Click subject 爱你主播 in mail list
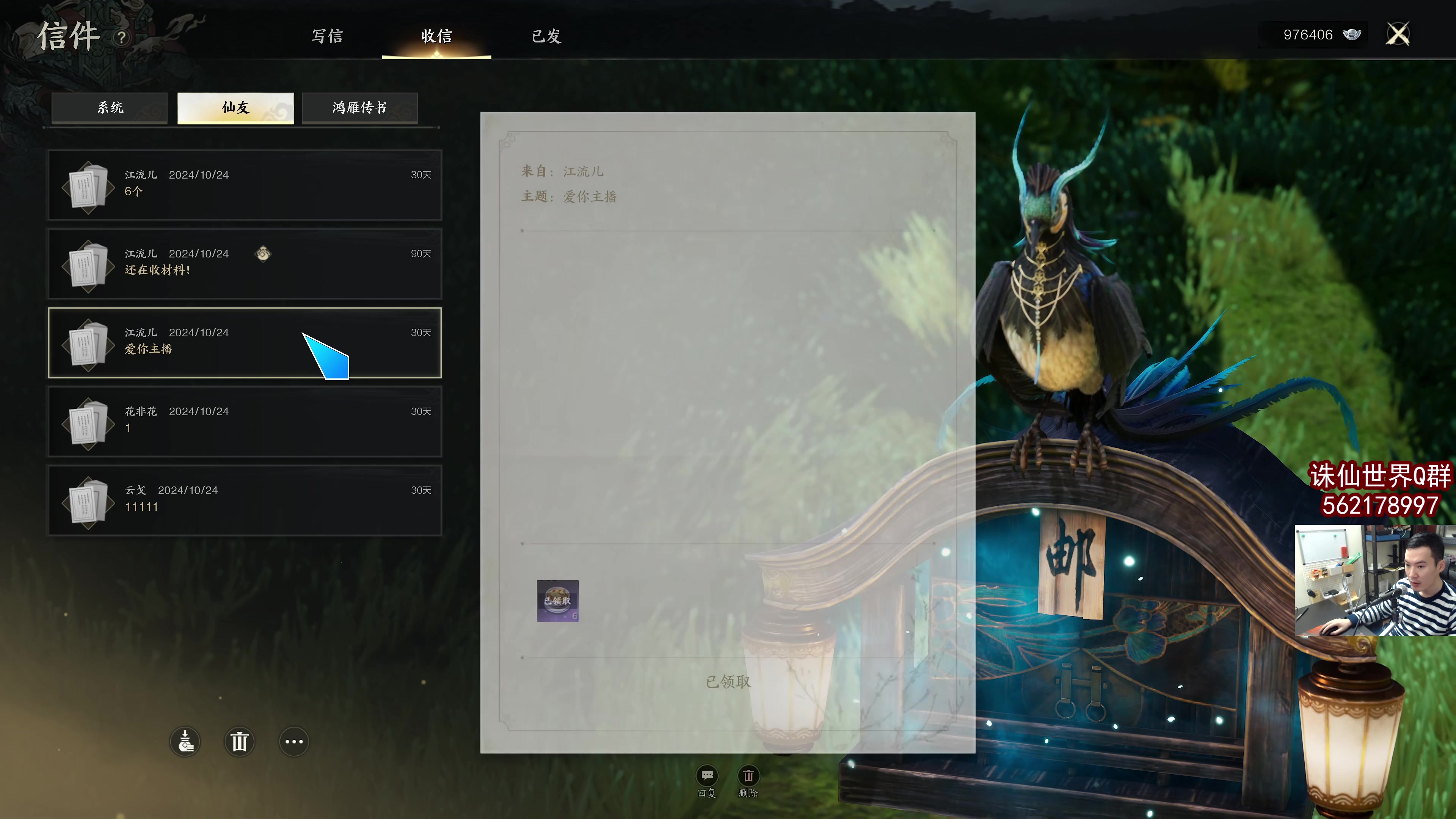The height and width of the screenshot is (819, 1456). point(148,349)
